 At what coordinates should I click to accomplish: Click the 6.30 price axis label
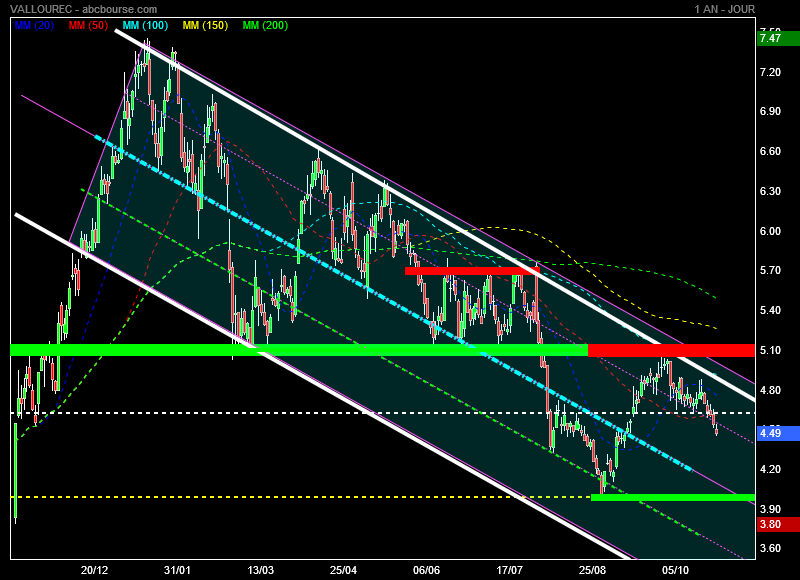(x=770, y=191)
